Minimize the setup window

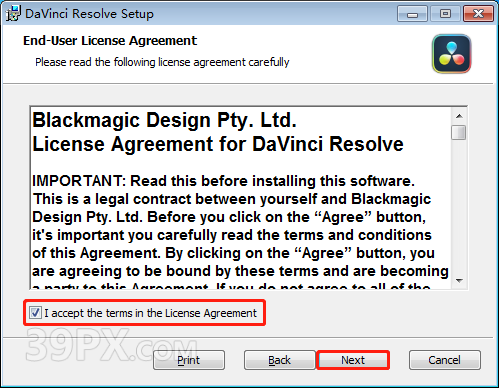pos(412,14)
